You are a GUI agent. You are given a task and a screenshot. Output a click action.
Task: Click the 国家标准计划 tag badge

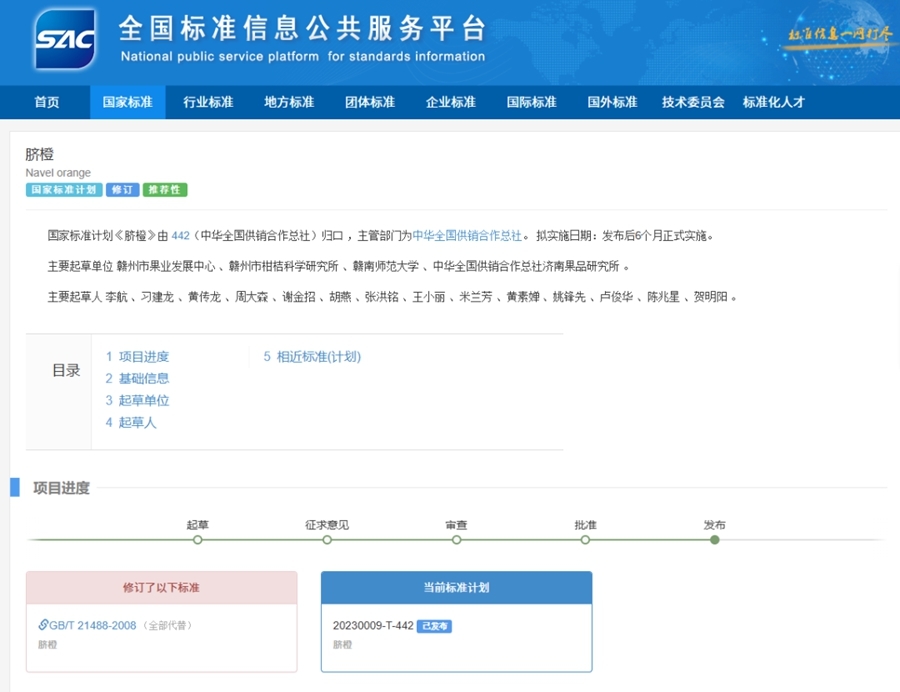[64, 190]
